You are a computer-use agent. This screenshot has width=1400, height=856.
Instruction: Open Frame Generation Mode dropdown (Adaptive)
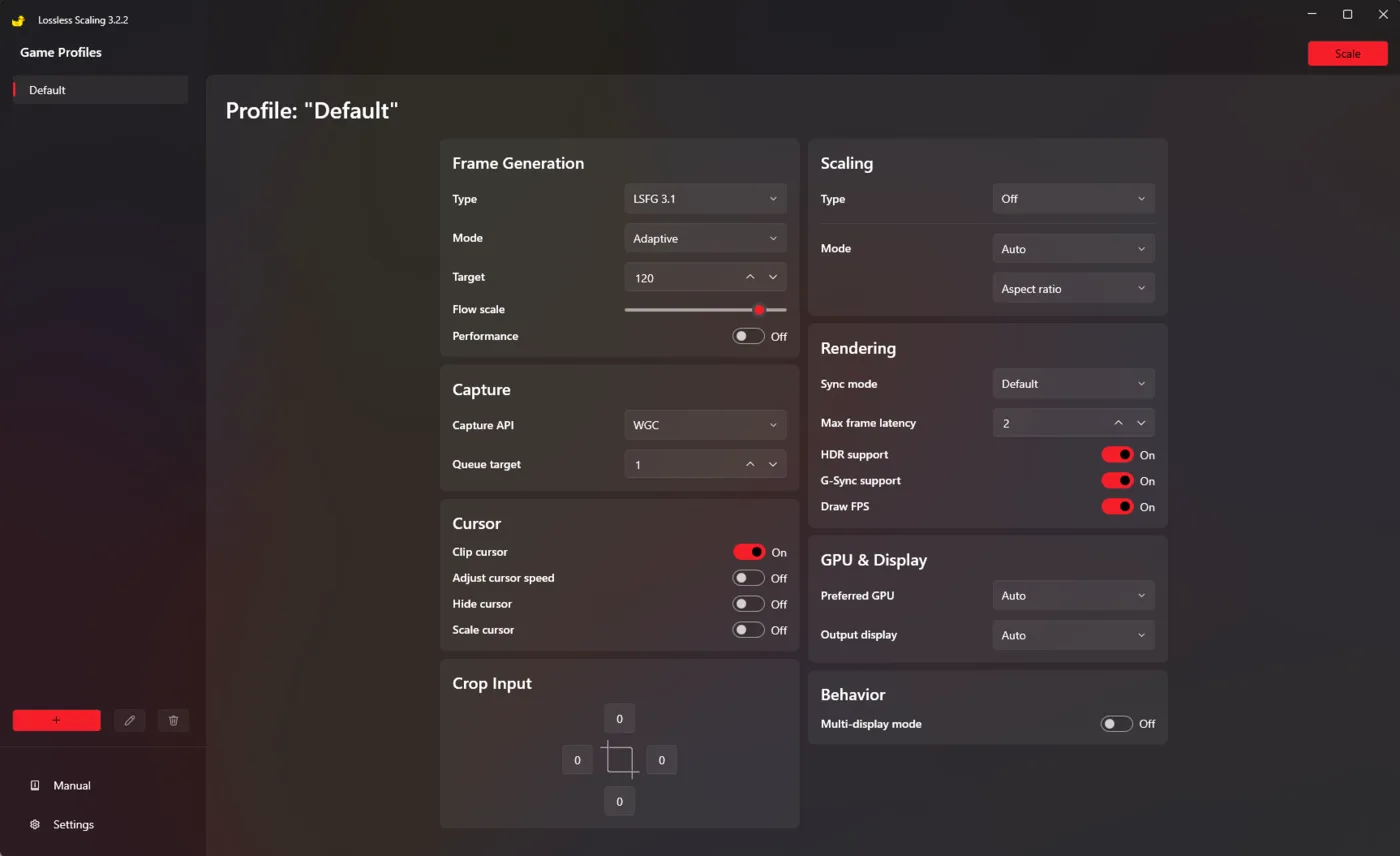pyautogui.click(x=705, y=238)
